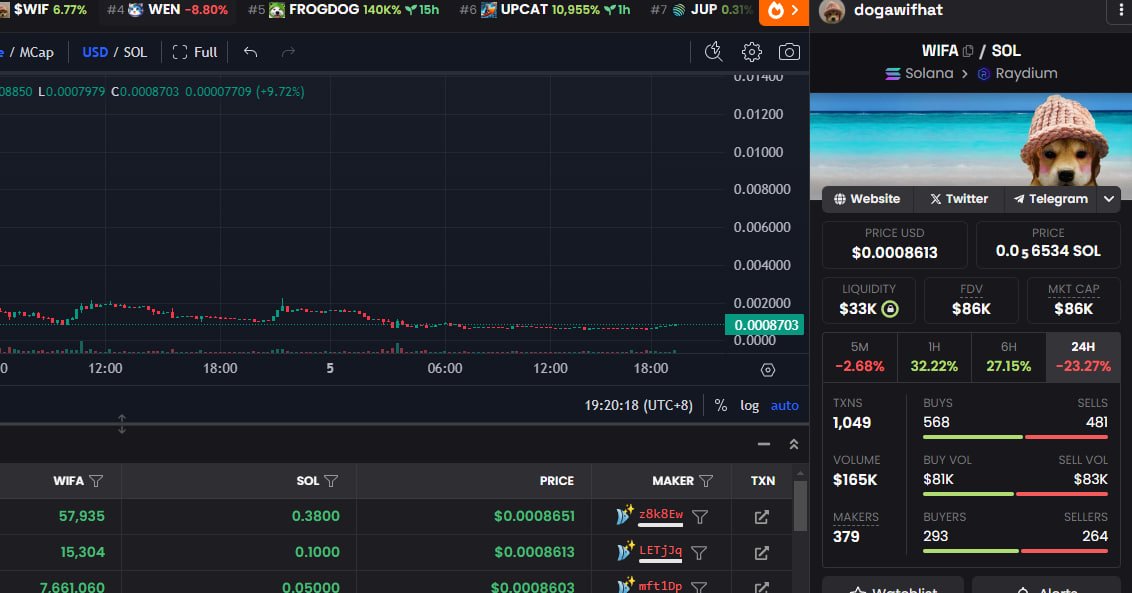1132x593 pixels.
Task: Copy WIFA token address icon
Action: click(968, 51)
